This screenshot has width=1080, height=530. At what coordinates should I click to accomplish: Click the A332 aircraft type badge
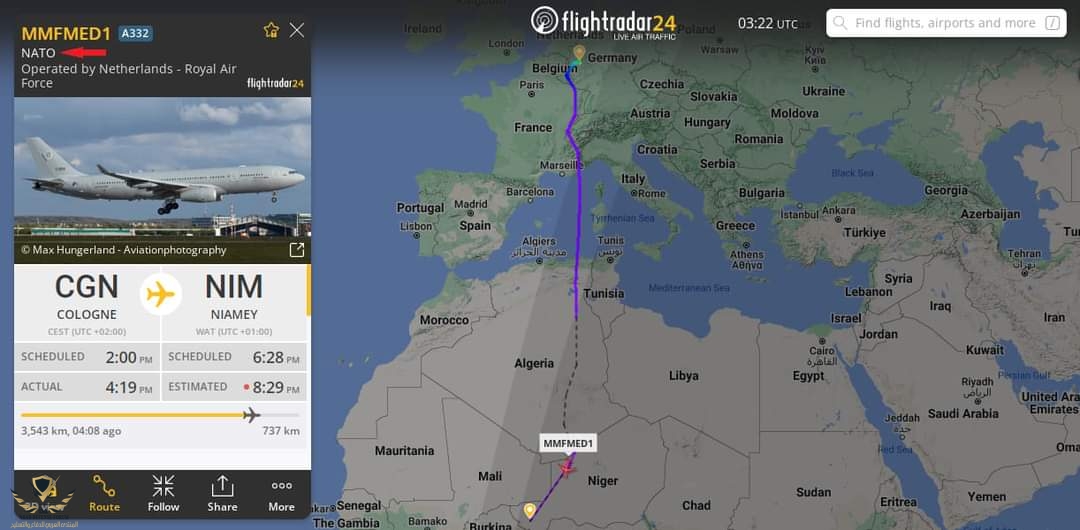pos(136,33)
